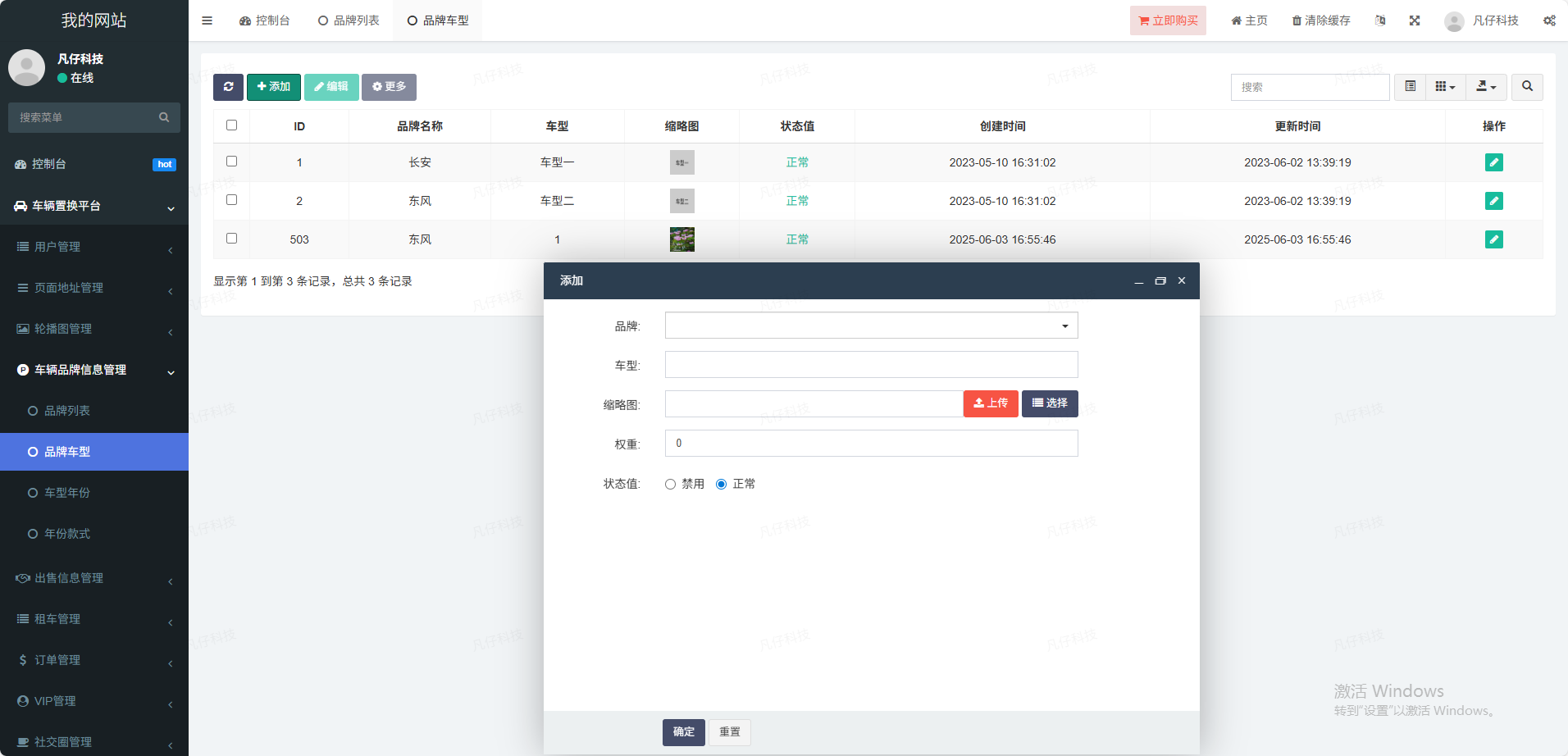Tick the select-all checkbox in table header

[x=231, y=125]
